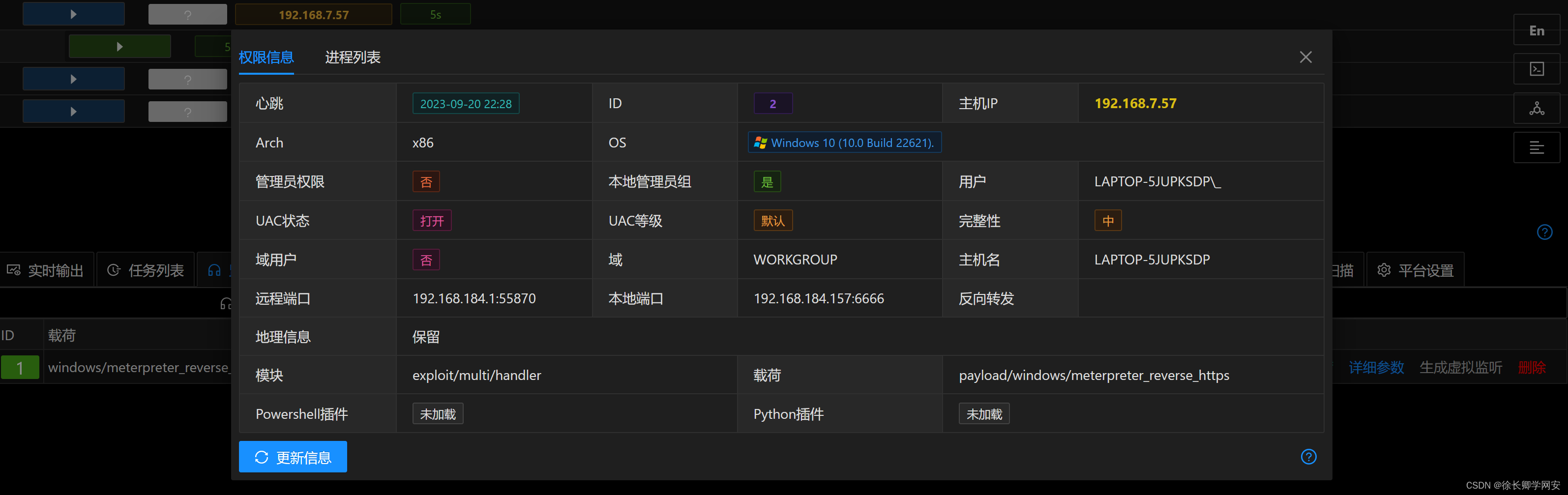
Task: Open 平台设置 platform settings gear
Action: [x=1415, y=269]
